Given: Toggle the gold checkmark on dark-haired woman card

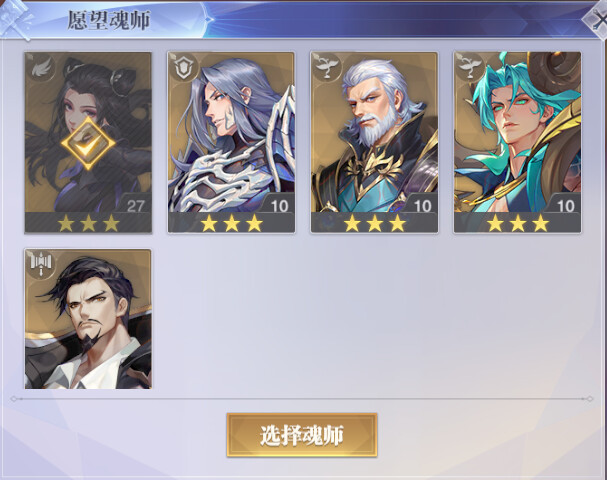Looking at the screenshot, I should [88, 144].
